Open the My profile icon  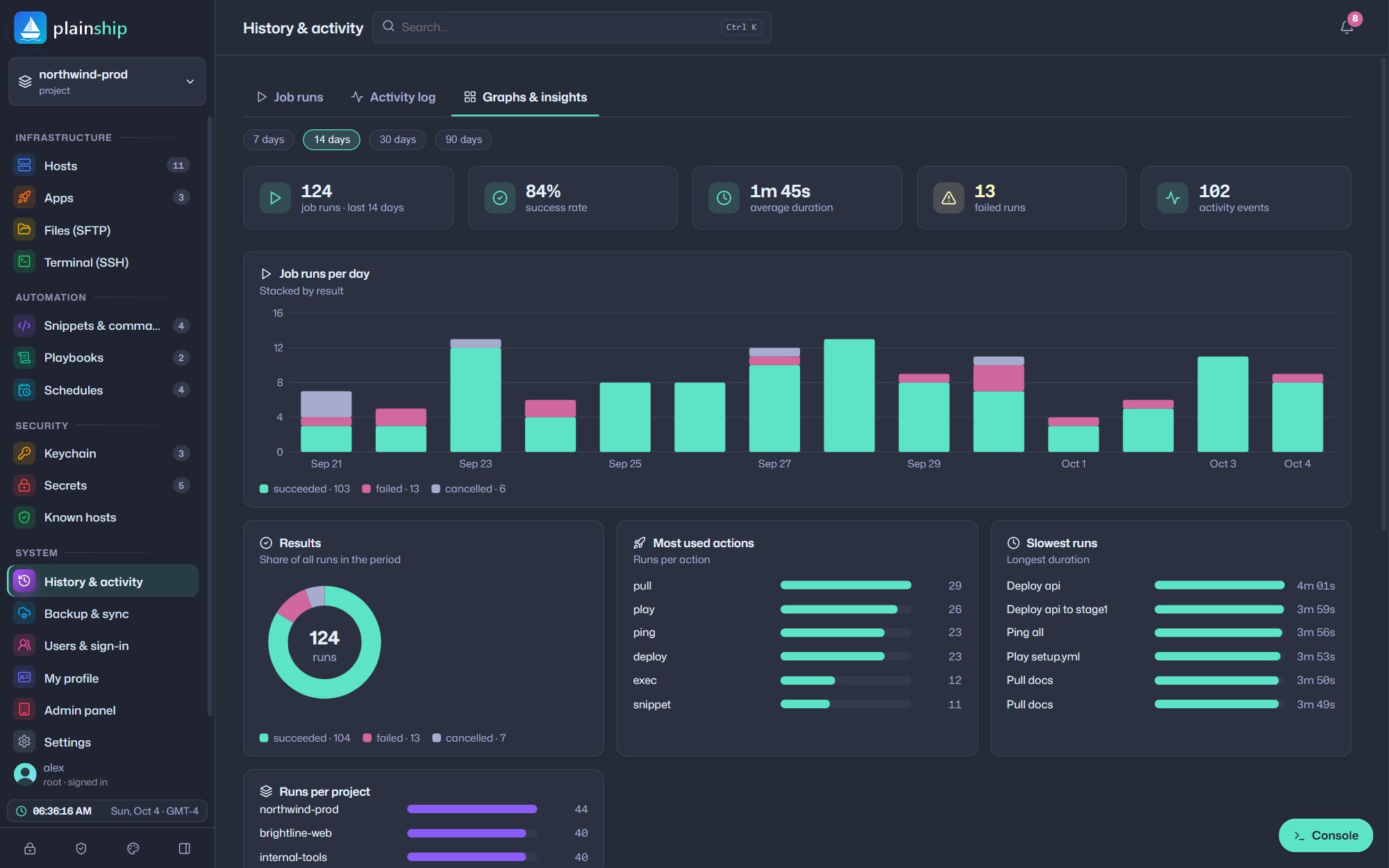point(24,678)
